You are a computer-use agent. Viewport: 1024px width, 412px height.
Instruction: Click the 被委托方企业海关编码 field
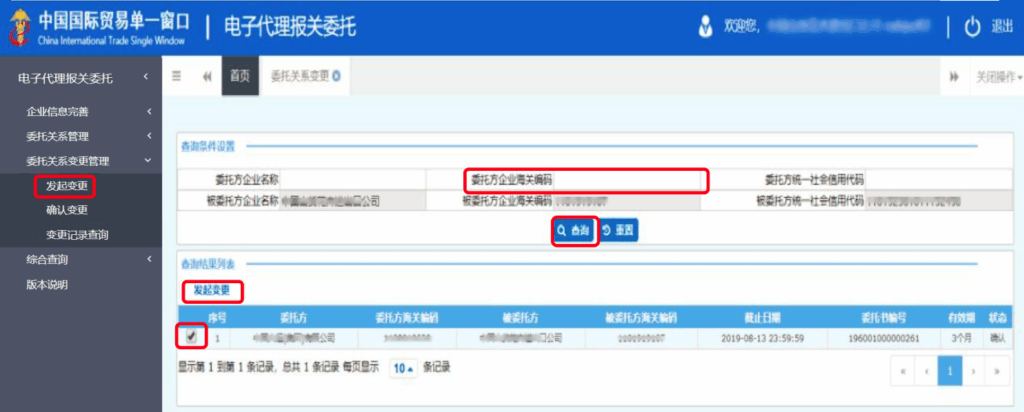coord(629,200)
